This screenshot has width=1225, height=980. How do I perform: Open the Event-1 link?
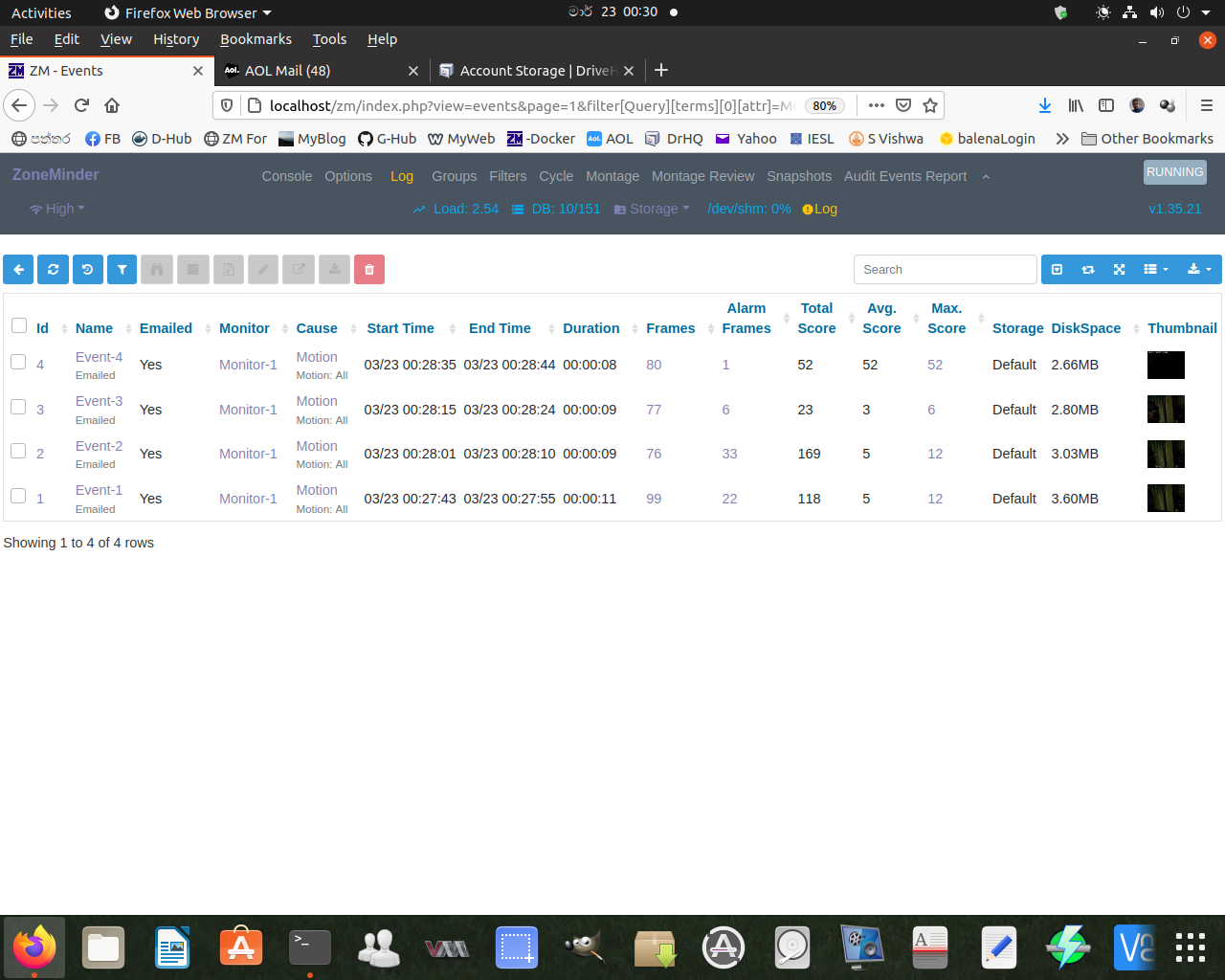point(100,490)
